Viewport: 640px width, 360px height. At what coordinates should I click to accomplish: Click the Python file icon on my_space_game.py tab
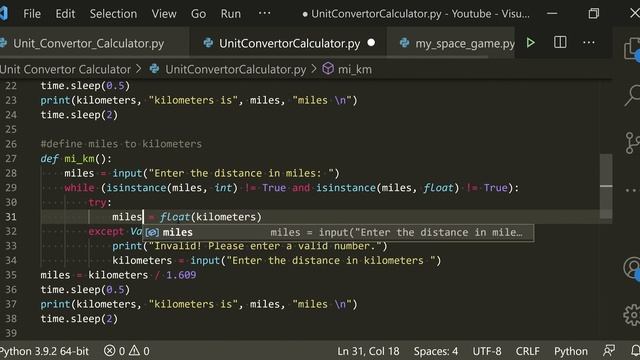tap(404, 42)
